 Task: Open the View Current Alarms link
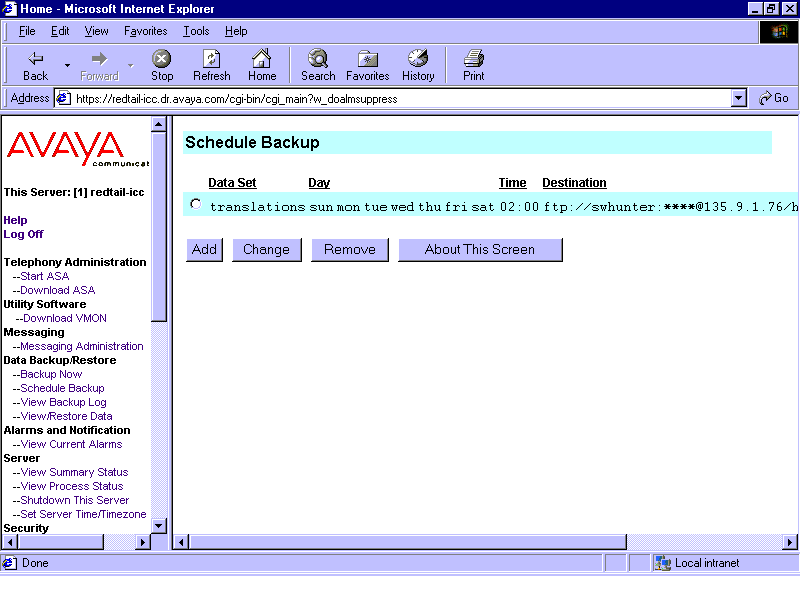(71, 444)
